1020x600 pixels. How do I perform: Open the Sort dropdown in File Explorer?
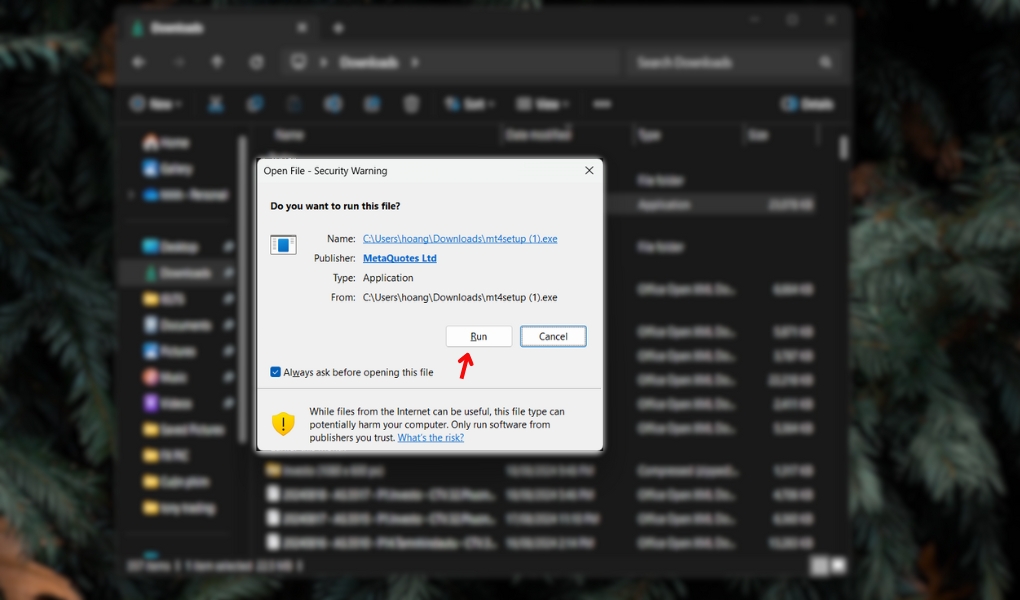point(469,104)
